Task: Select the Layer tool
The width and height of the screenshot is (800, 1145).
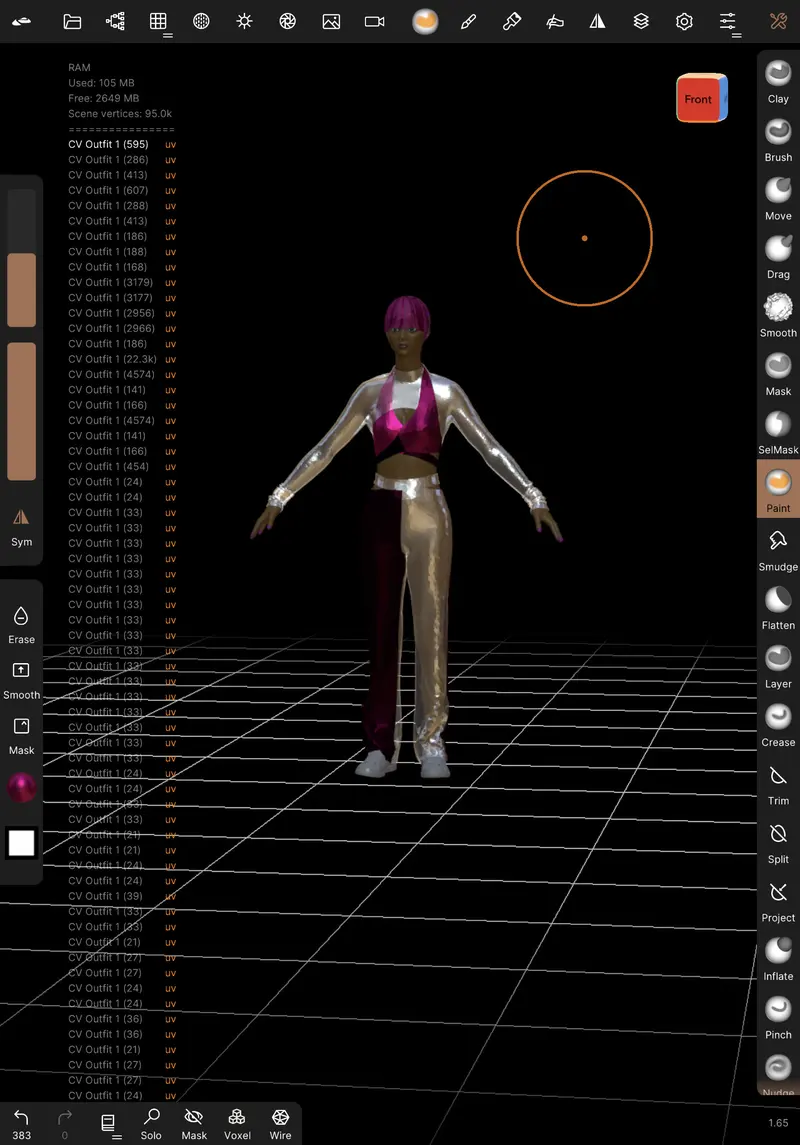Action: click(778, 666)
